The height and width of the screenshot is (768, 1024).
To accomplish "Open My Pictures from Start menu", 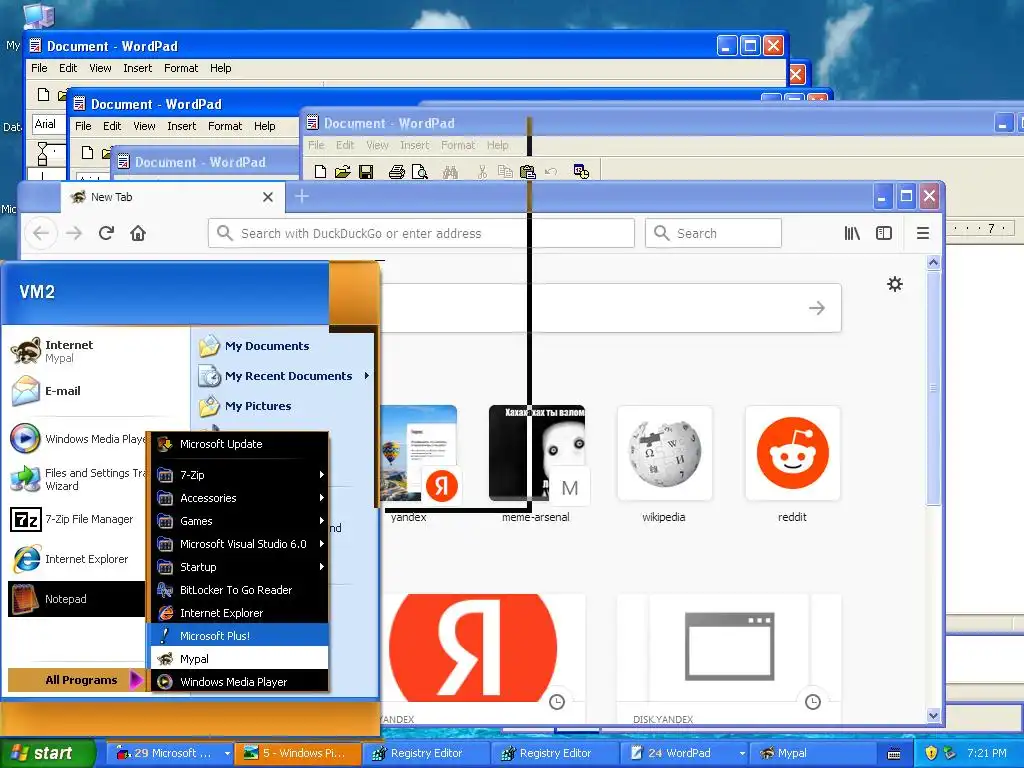I will tap(284, 406).
